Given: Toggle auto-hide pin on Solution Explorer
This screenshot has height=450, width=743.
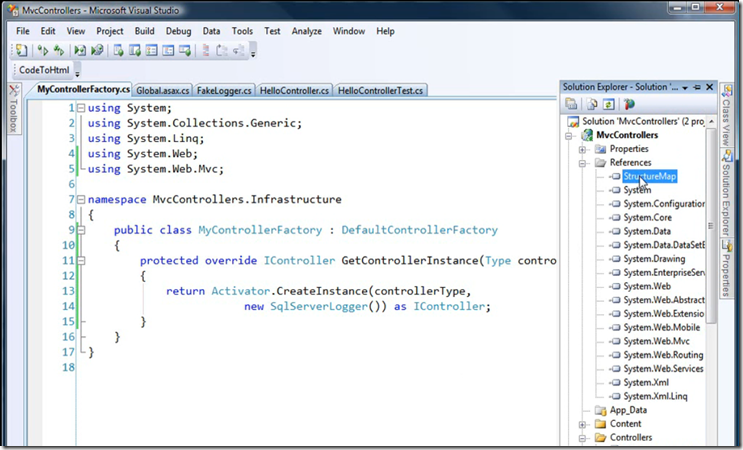Looking at the screenshot, I should tap(697, 87).
